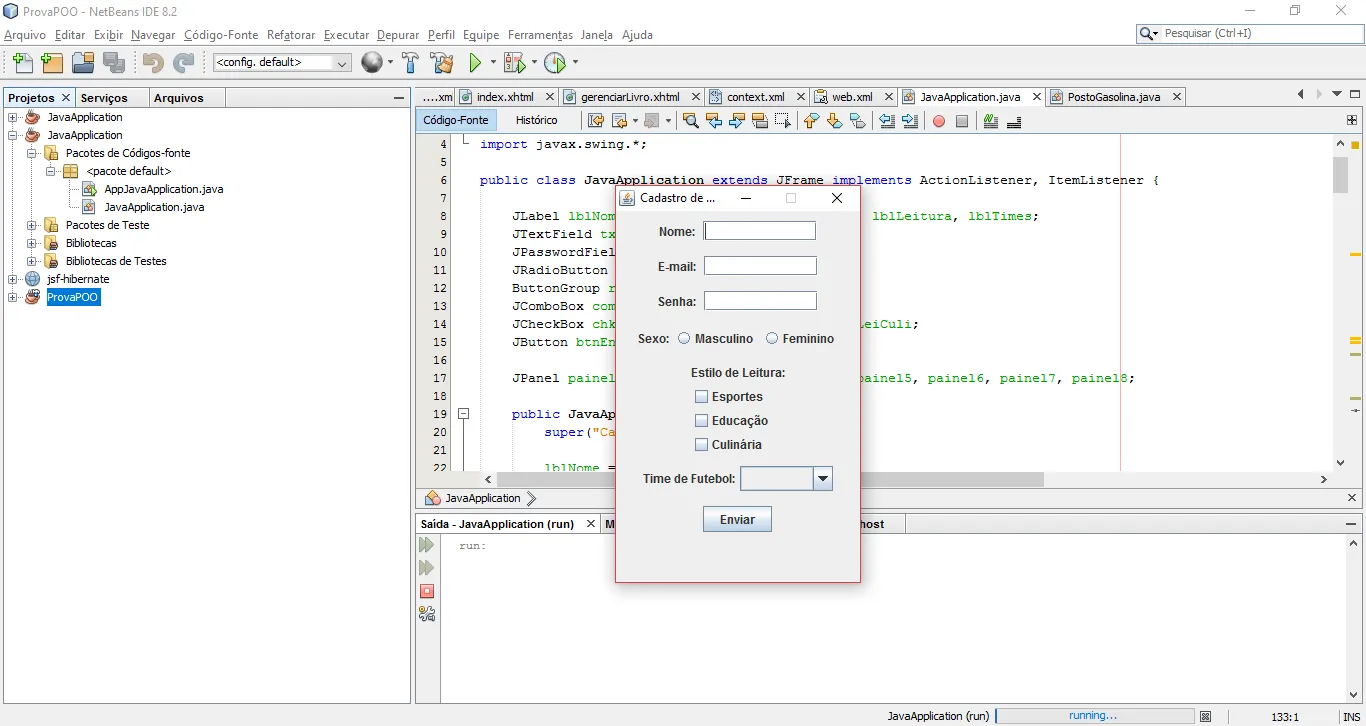1366x726 pixels.
Task: Tick the Culinária checkbox
Action: [701, 445]
